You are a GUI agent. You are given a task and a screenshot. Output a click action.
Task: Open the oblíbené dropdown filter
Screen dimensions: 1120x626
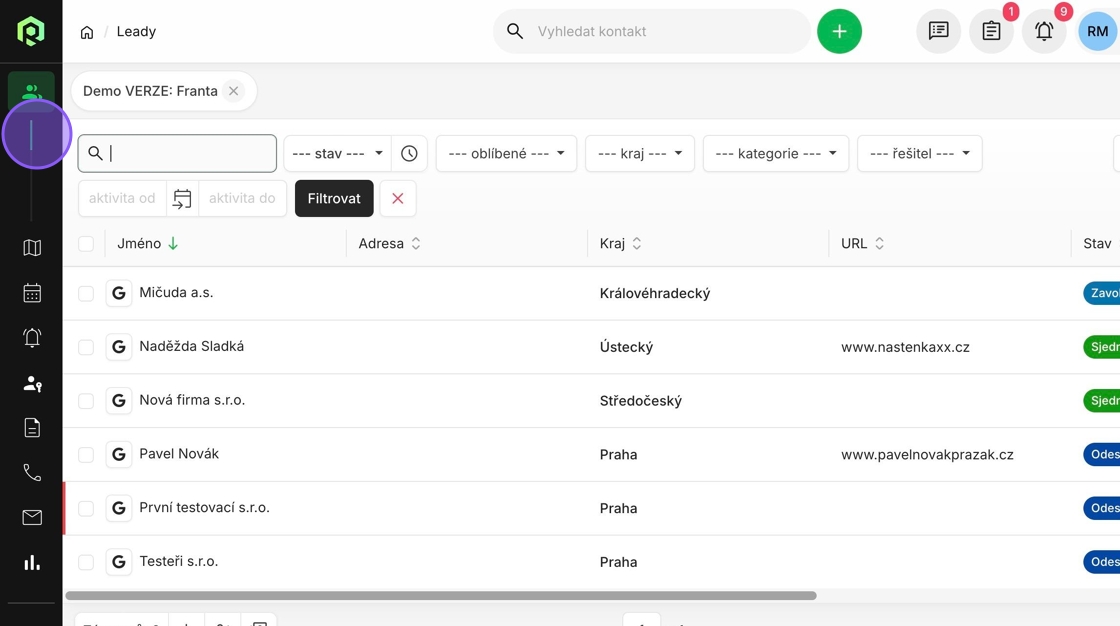506,154
